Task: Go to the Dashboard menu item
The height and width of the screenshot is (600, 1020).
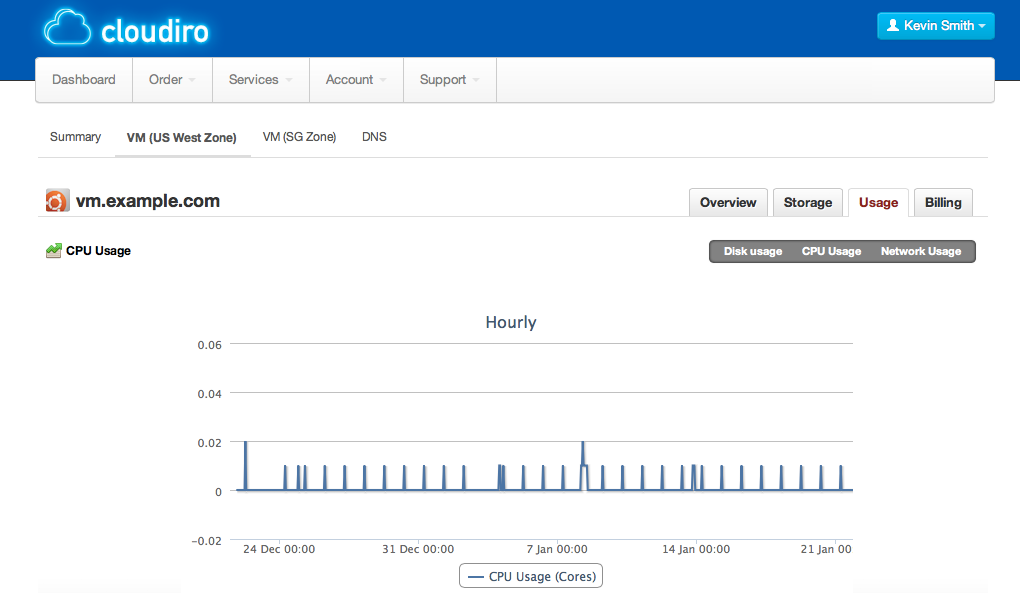Action: click(84, 79)
